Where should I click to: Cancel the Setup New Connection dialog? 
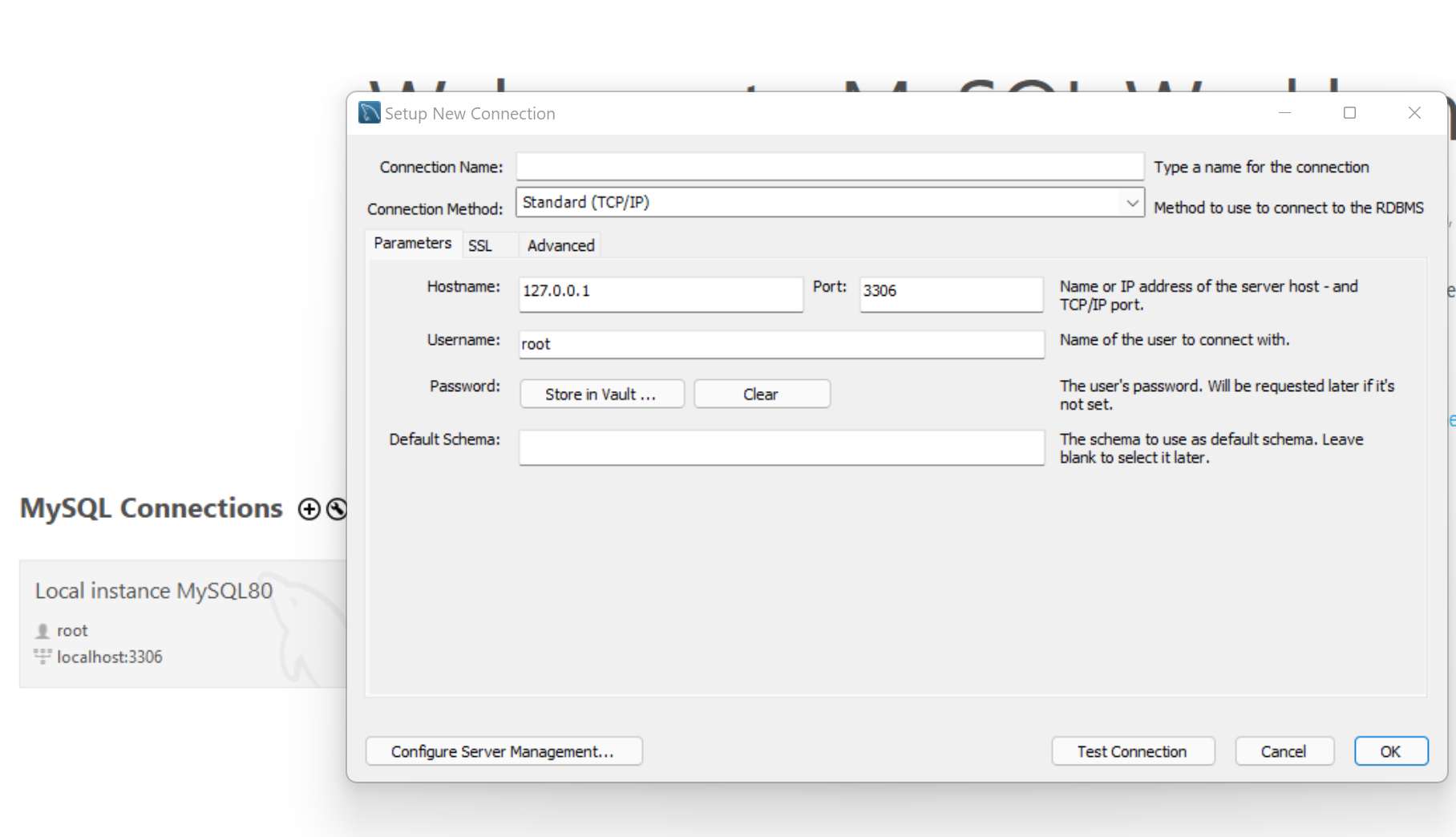tap(1284, 751)
